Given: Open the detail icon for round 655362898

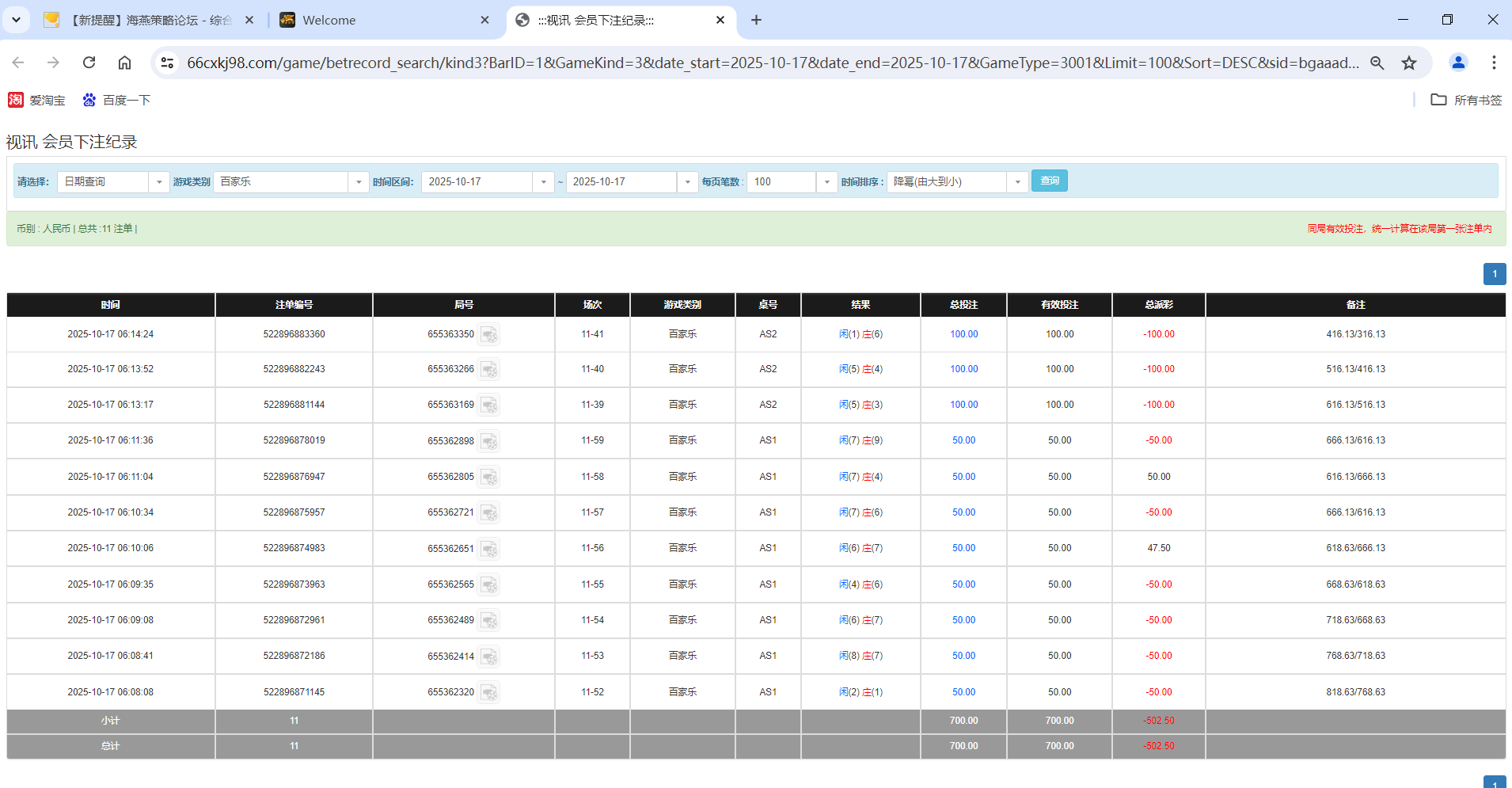Looking at the screenshot, I should [x=489, y=441].
